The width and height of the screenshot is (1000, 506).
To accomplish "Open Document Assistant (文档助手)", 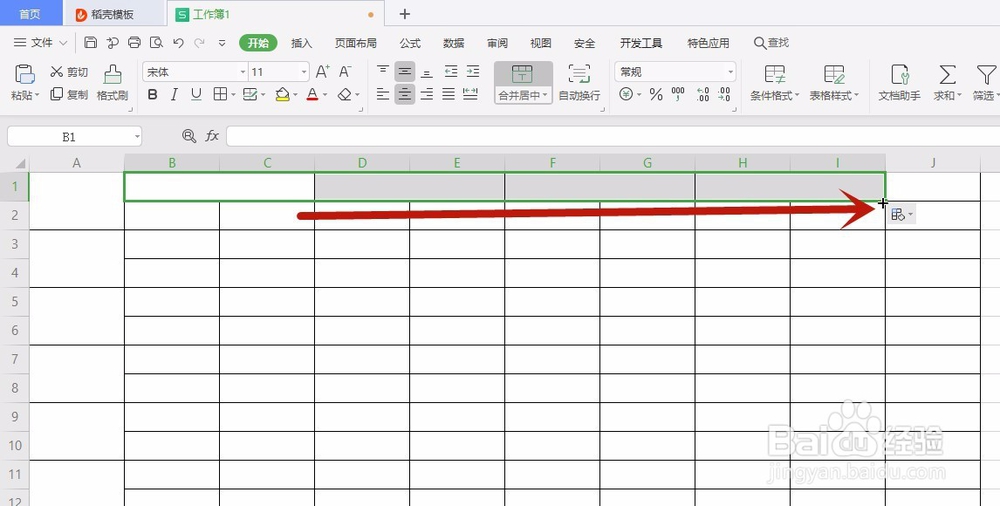I will (x=900, y=82).
